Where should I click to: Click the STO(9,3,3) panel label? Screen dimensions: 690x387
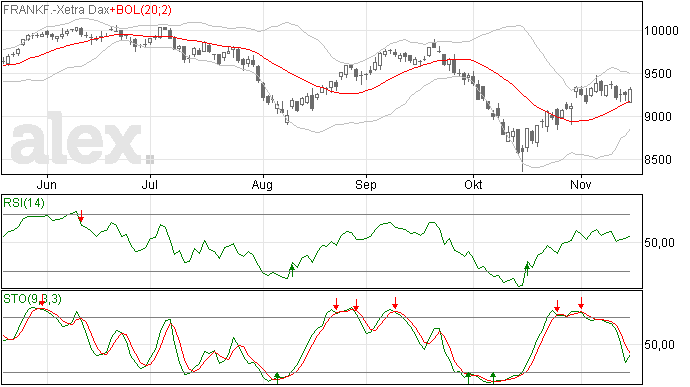[32, 299]
